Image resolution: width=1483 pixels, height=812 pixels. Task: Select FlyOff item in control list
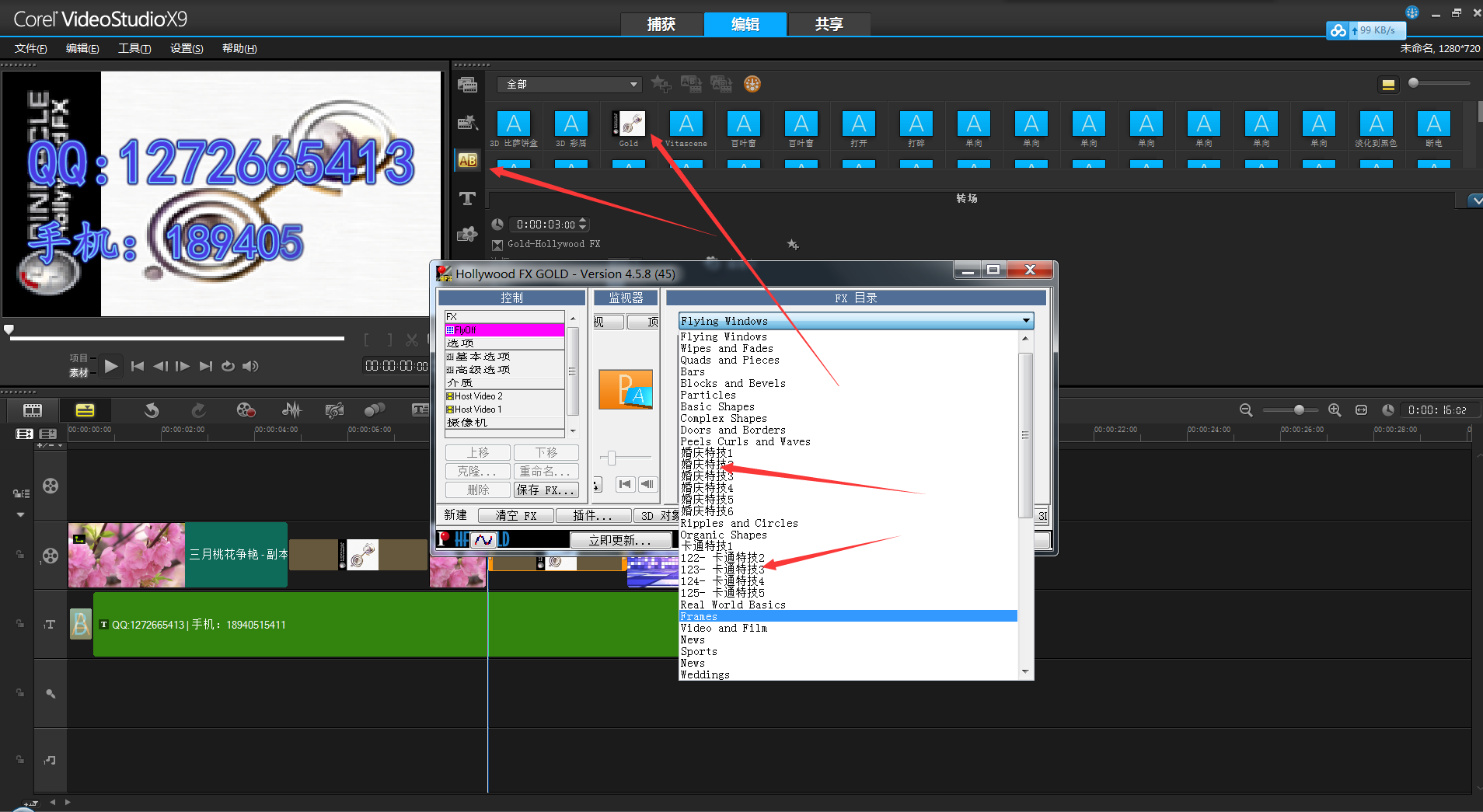click(504, 330)
